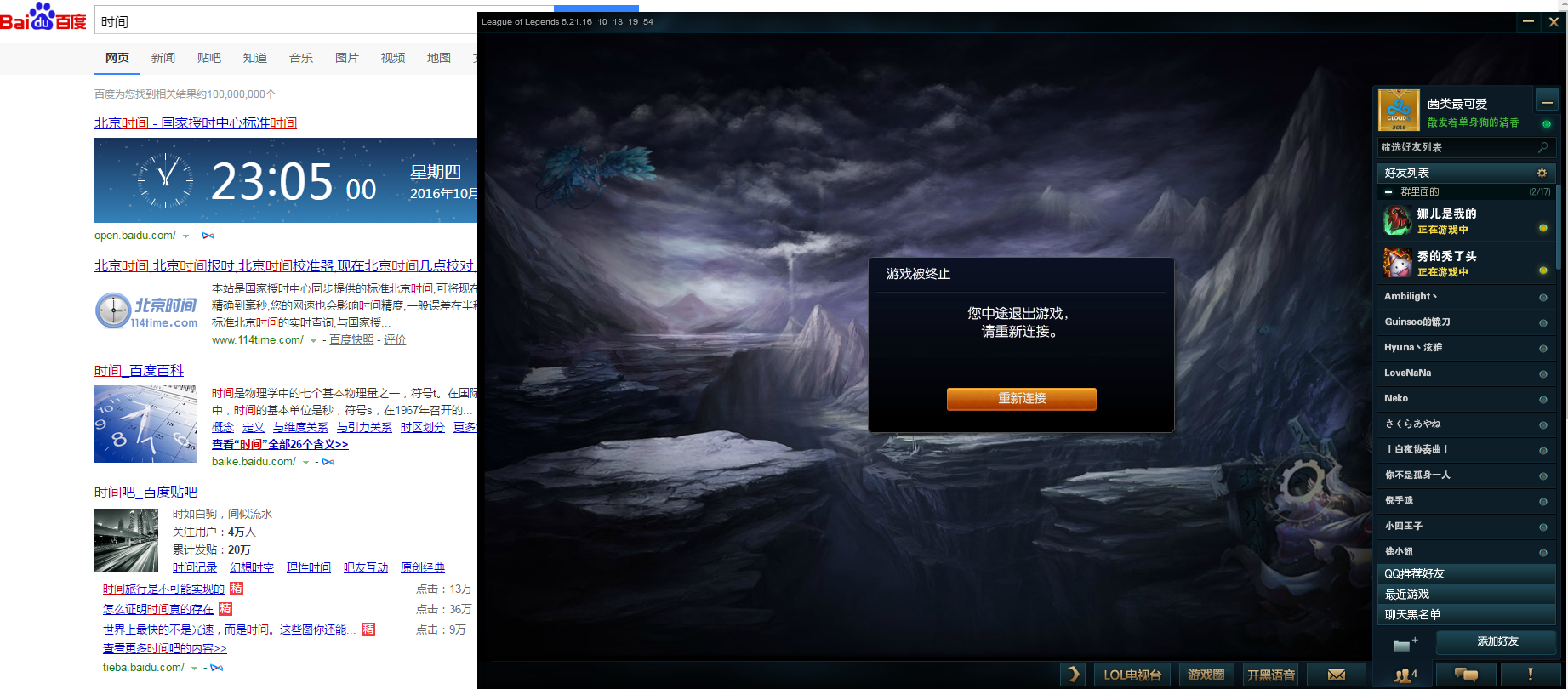Viewport: 1568px width, 689px height.
Task: Click the 时间吧 city thumbnail
Action: (x=126, y=540)
